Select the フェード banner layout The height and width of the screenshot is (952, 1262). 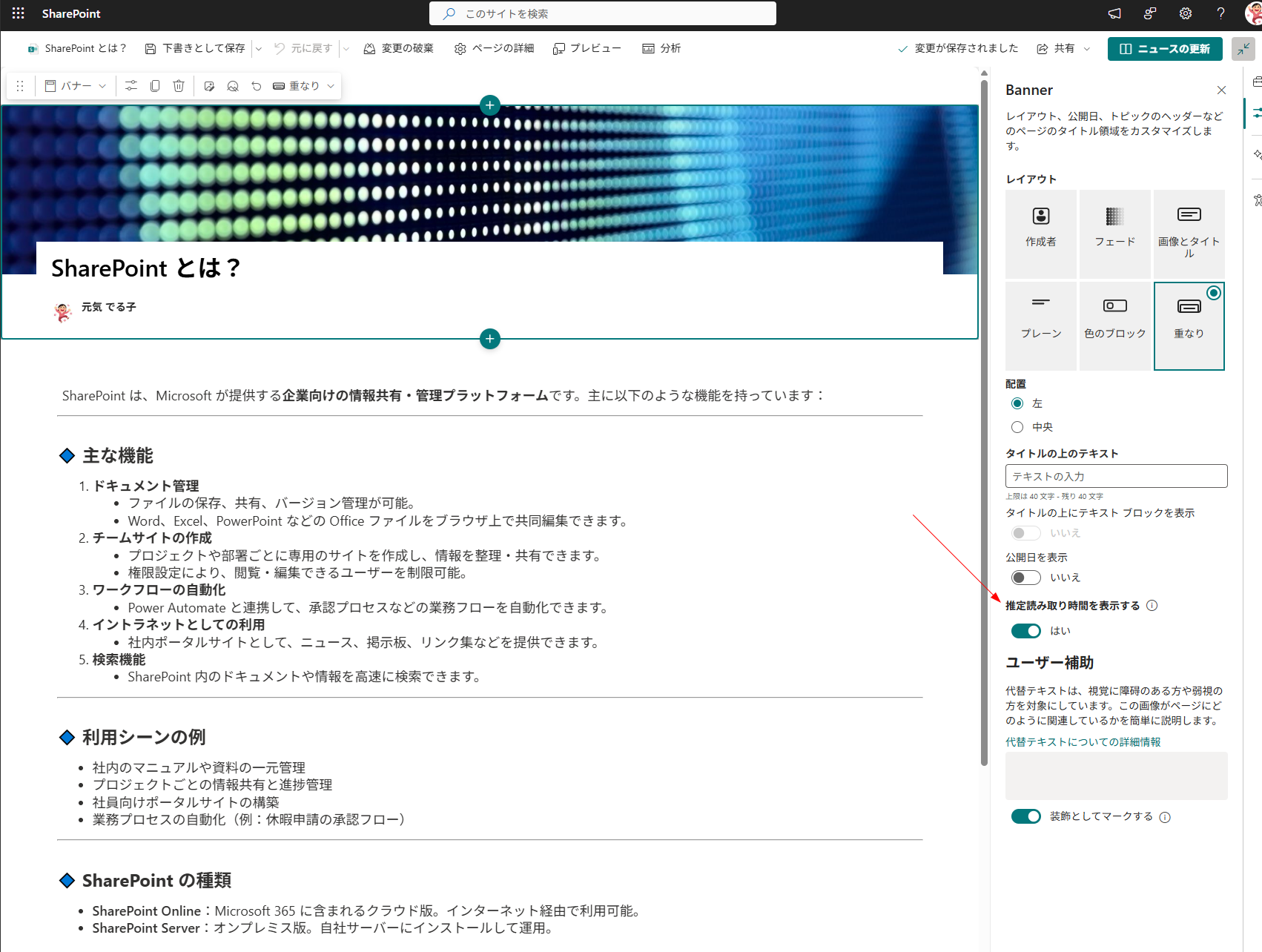coord(1115,234)
